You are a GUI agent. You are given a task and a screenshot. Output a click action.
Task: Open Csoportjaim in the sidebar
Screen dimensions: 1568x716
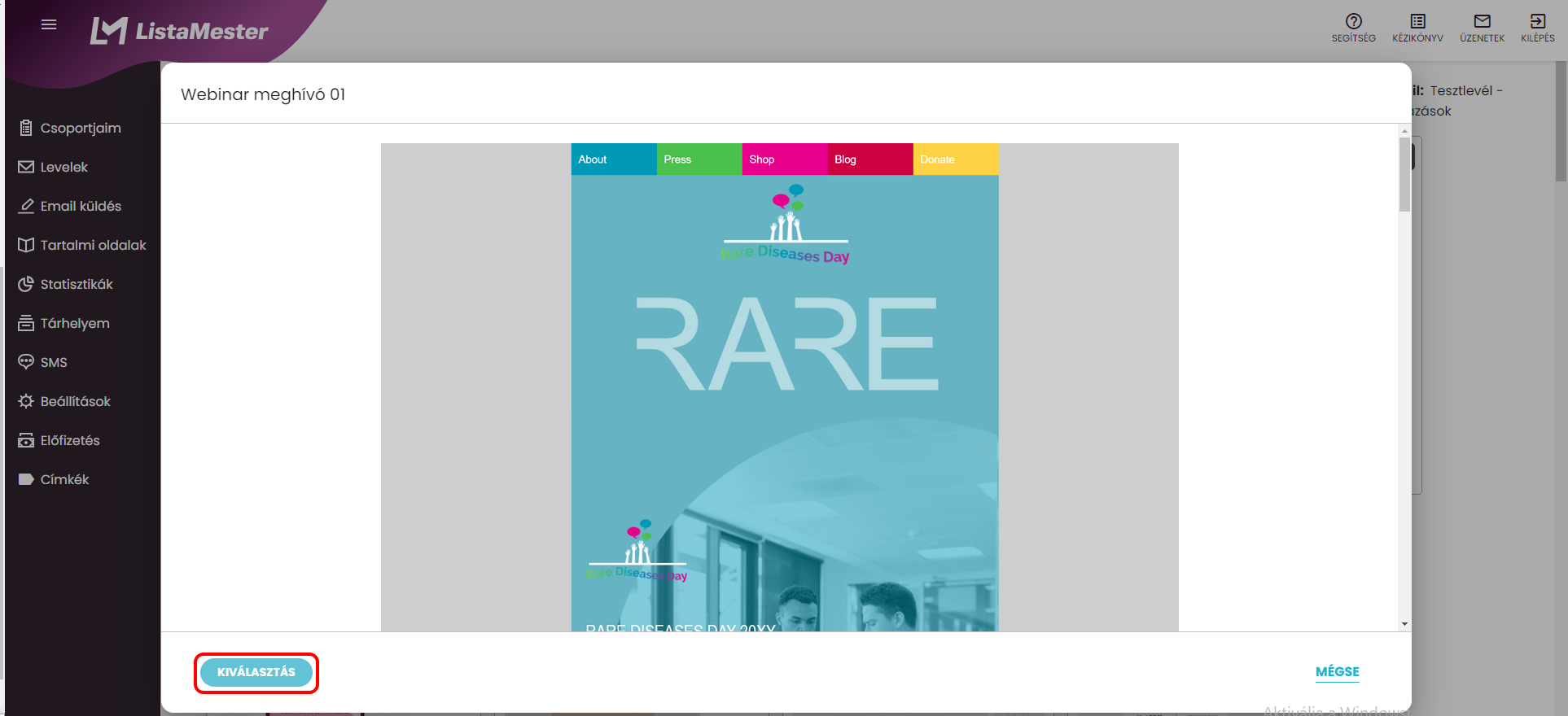pyautogui.click(x=81, y=128)
